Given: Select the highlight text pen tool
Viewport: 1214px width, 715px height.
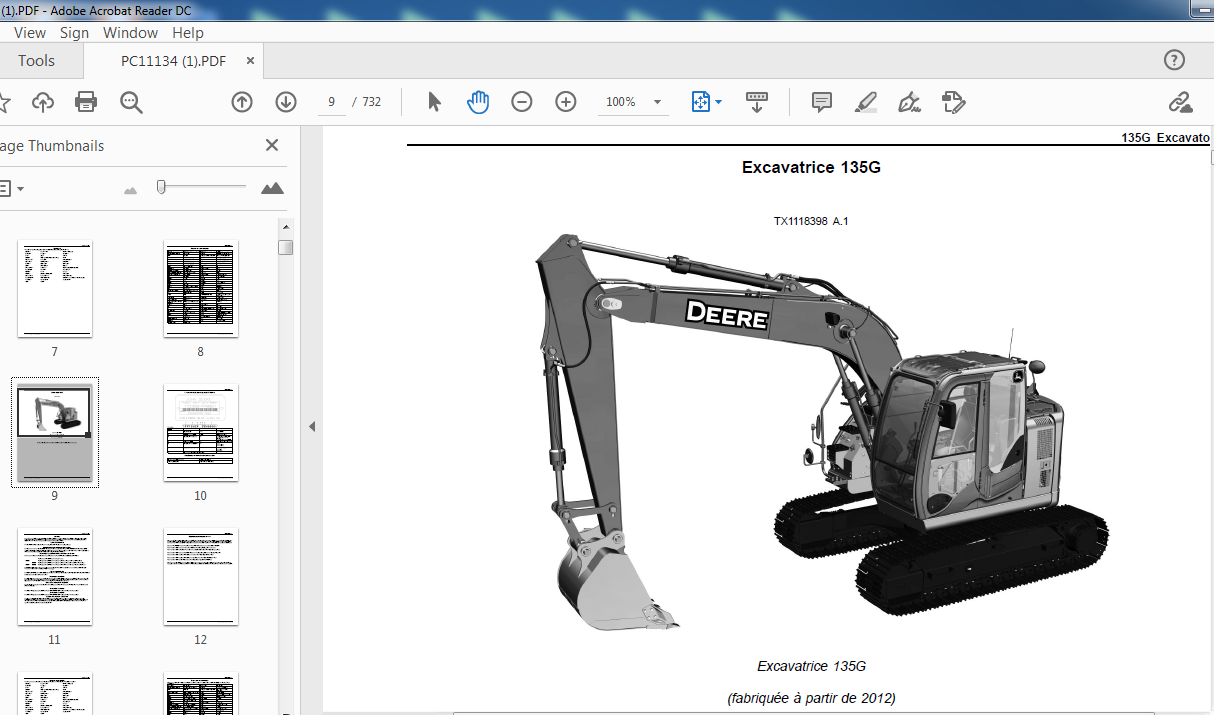Looking at the screenshot, I should click(866, 102).
